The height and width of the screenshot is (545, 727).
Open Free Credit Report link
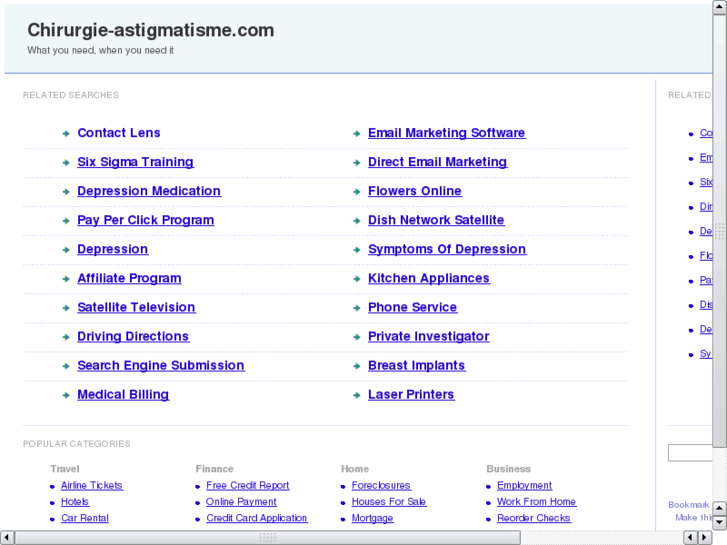pyautogui.click(x=248, y=486)
